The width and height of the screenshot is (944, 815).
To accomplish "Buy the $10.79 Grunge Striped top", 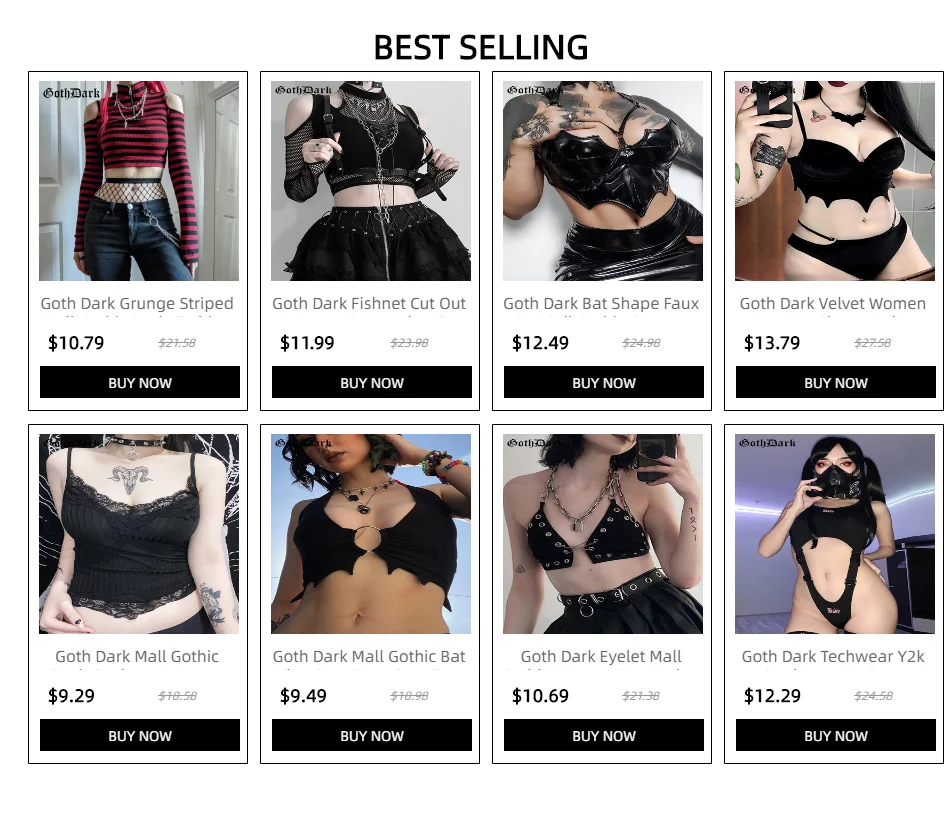I will [140, 382].
